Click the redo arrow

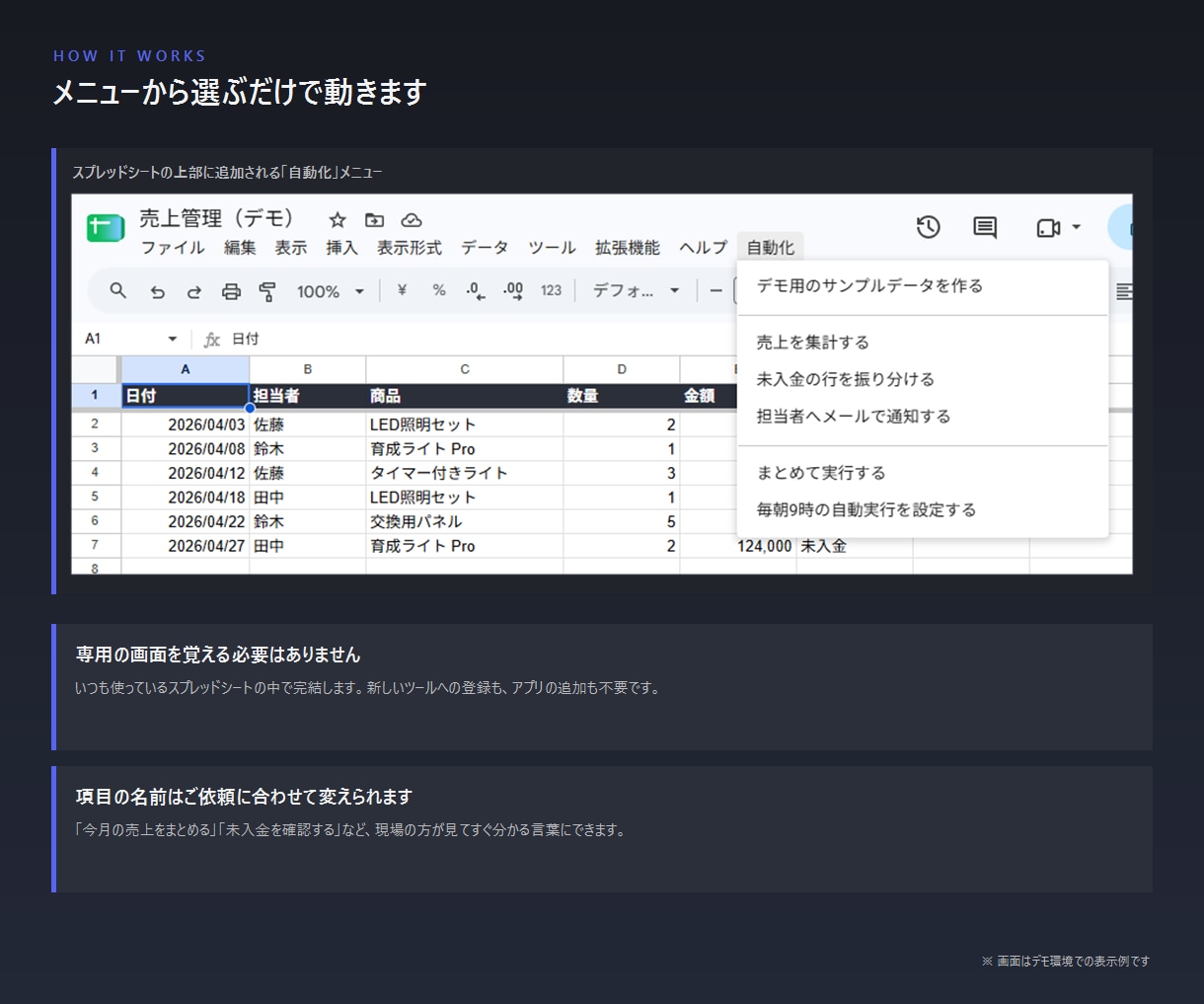click(194, 291)
